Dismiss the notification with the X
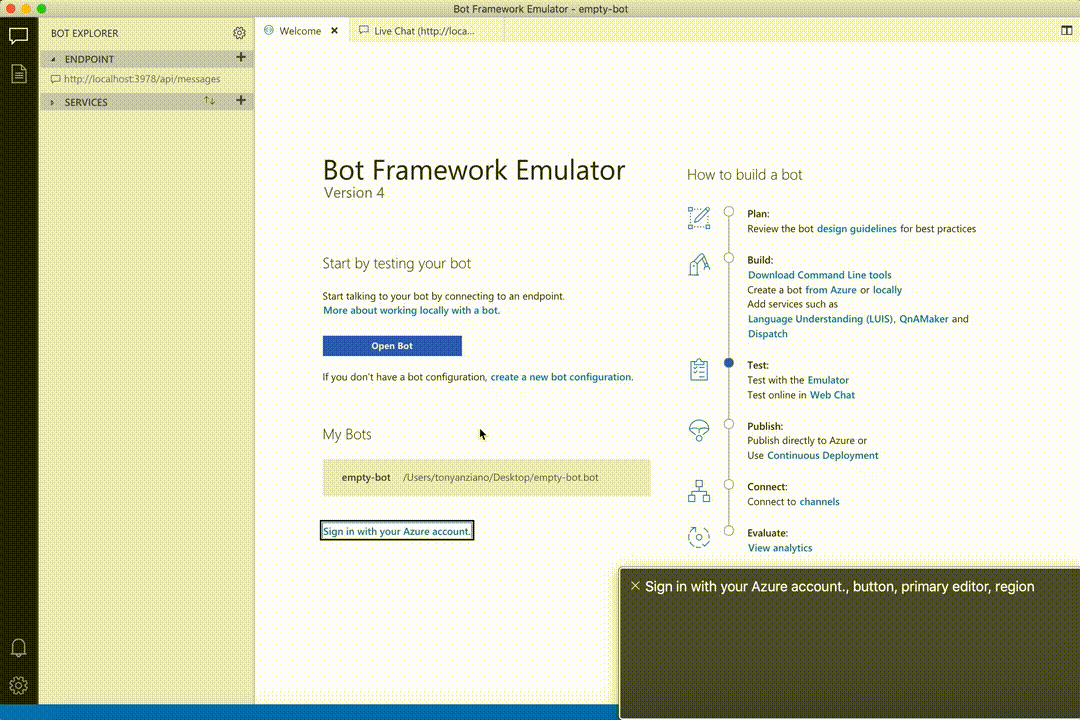 coord(636,586)
